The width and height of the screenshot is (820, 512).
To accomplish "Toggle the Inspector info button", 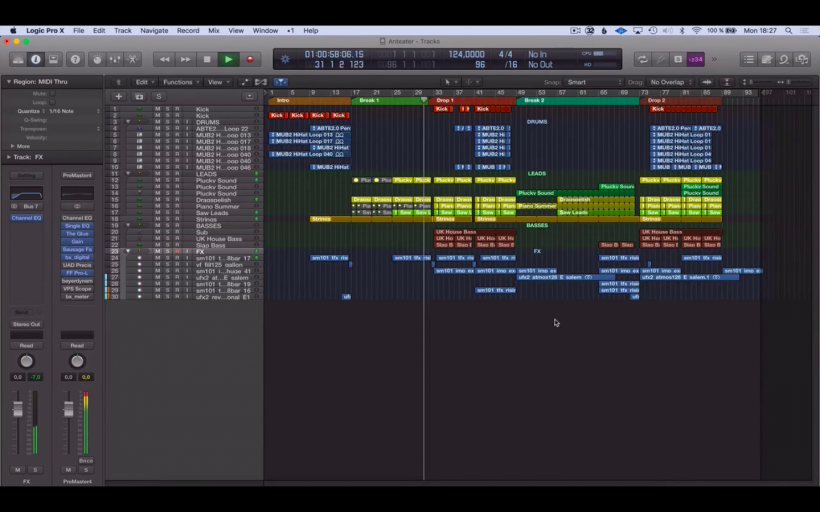I will pyautogui.click(x=36, y=60).
